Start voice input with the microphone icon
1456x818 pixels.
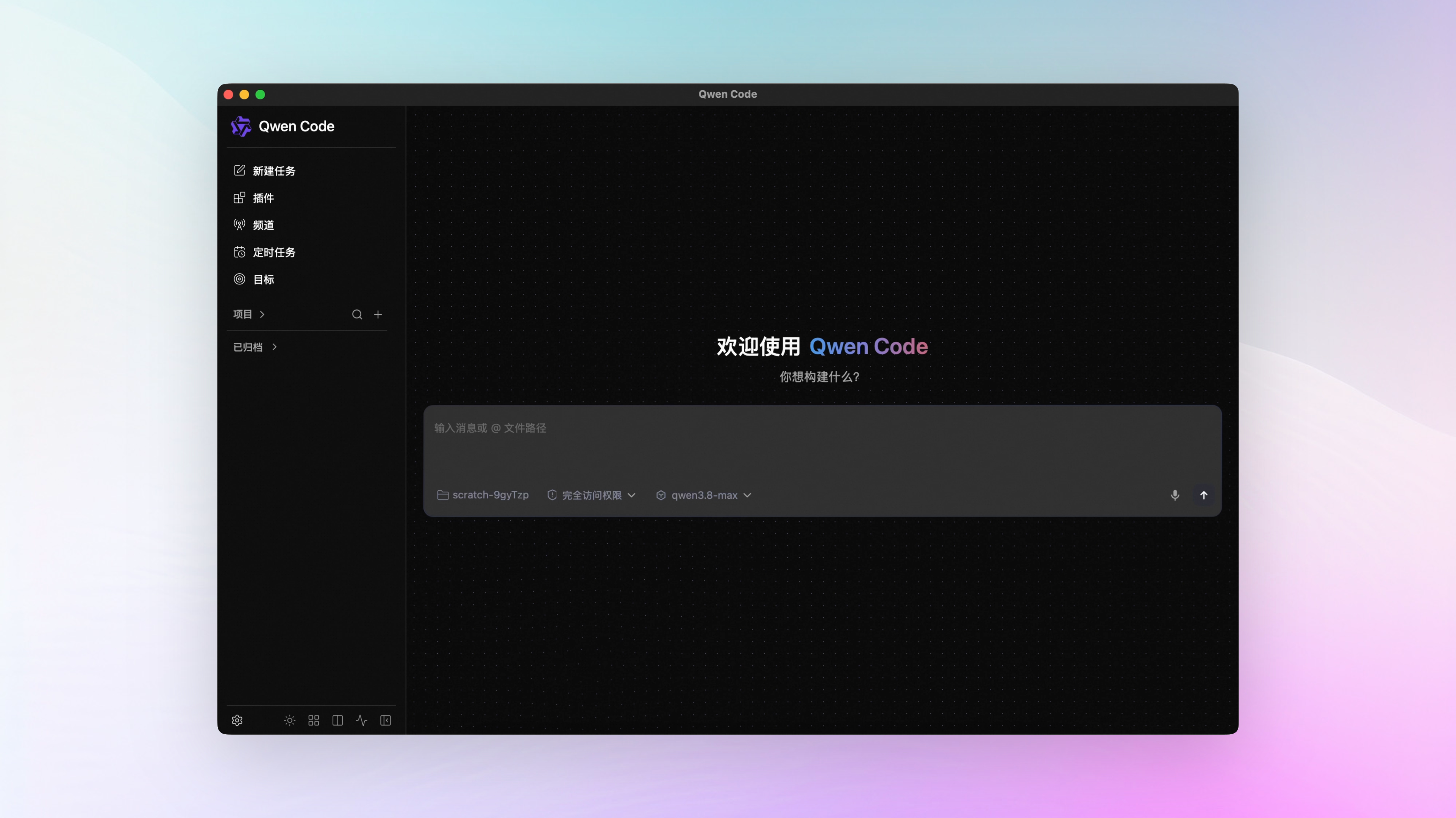[1175, 495]
